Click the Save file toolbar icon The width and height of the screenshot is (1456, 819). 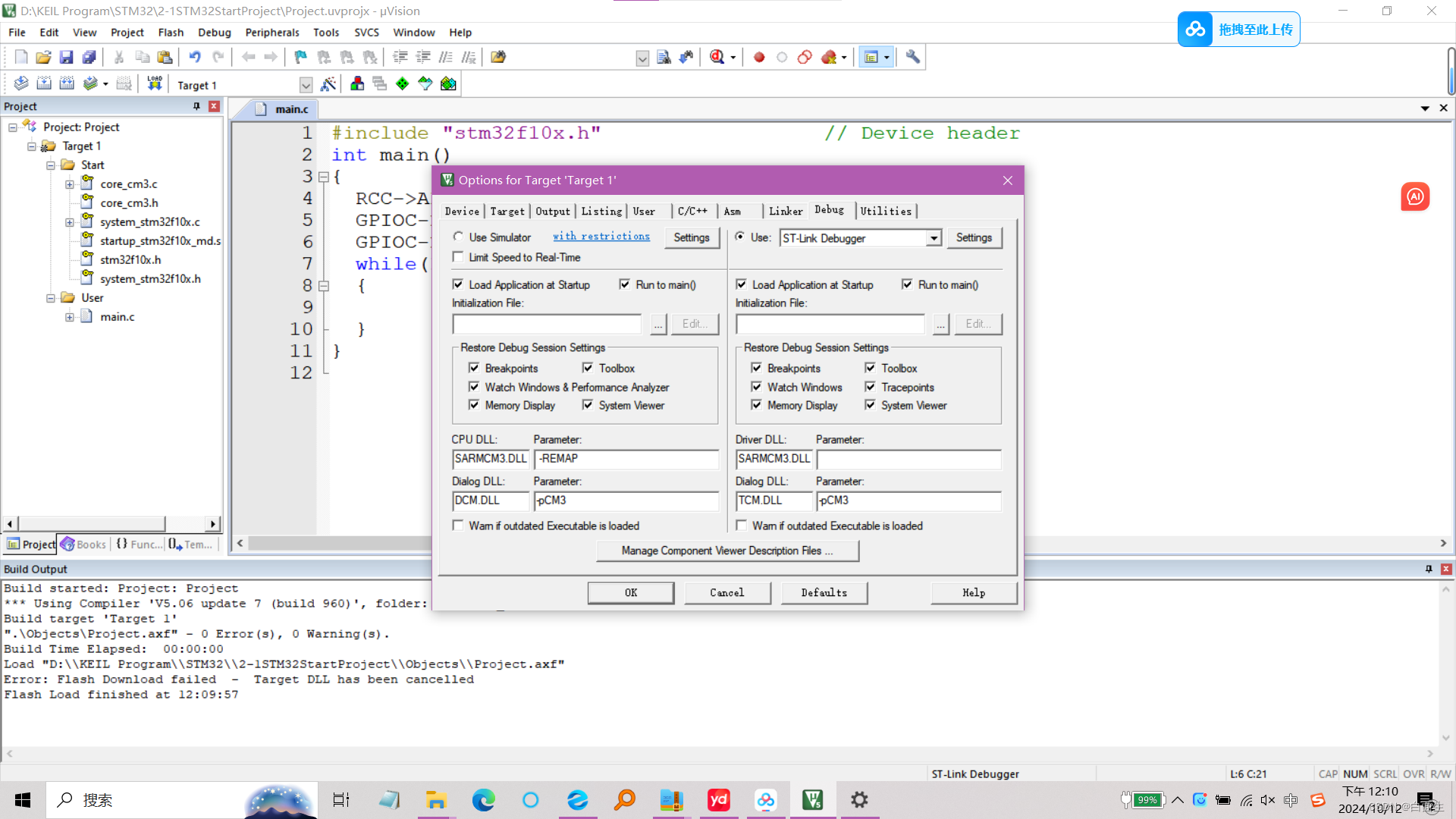[x=66, y=57]
